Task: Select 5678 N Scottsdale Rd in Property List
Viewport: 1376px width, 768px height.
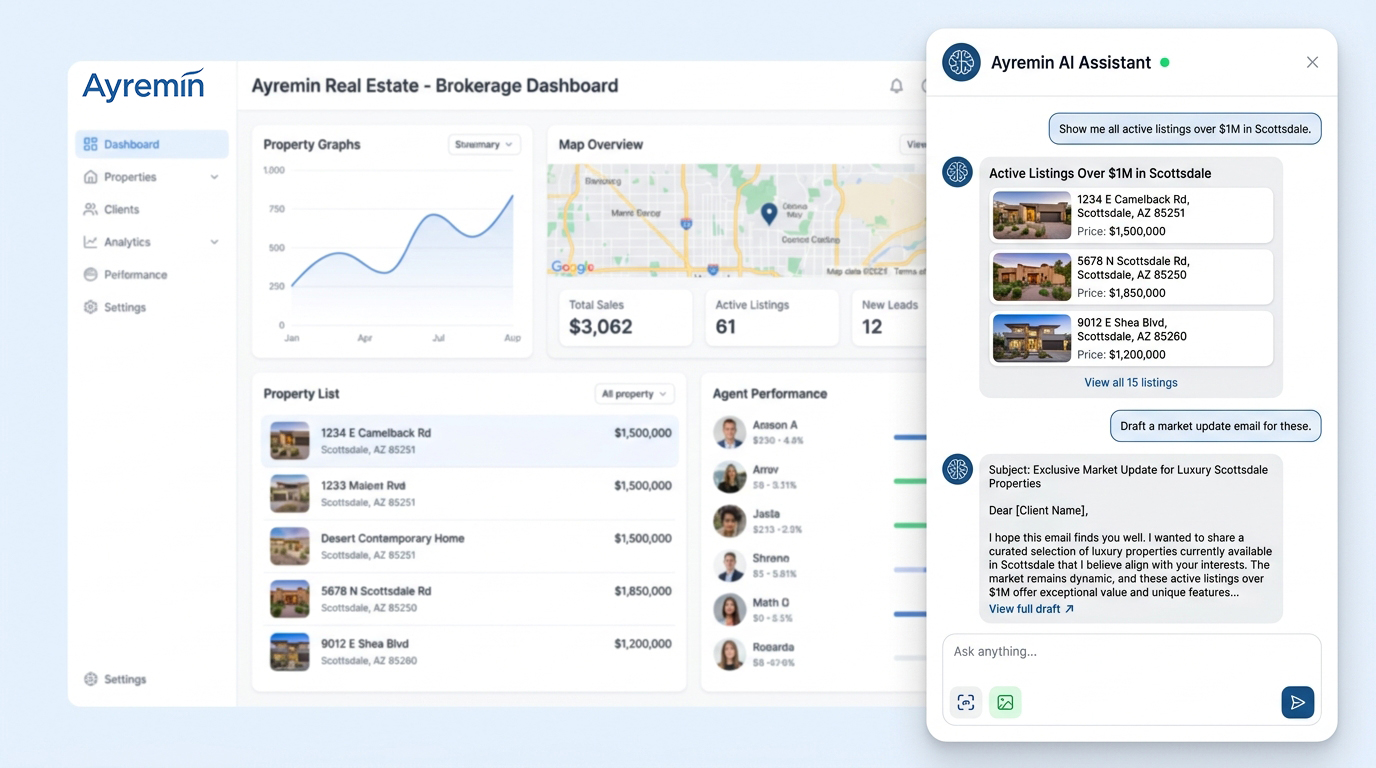Action: (x=470, y=599)
